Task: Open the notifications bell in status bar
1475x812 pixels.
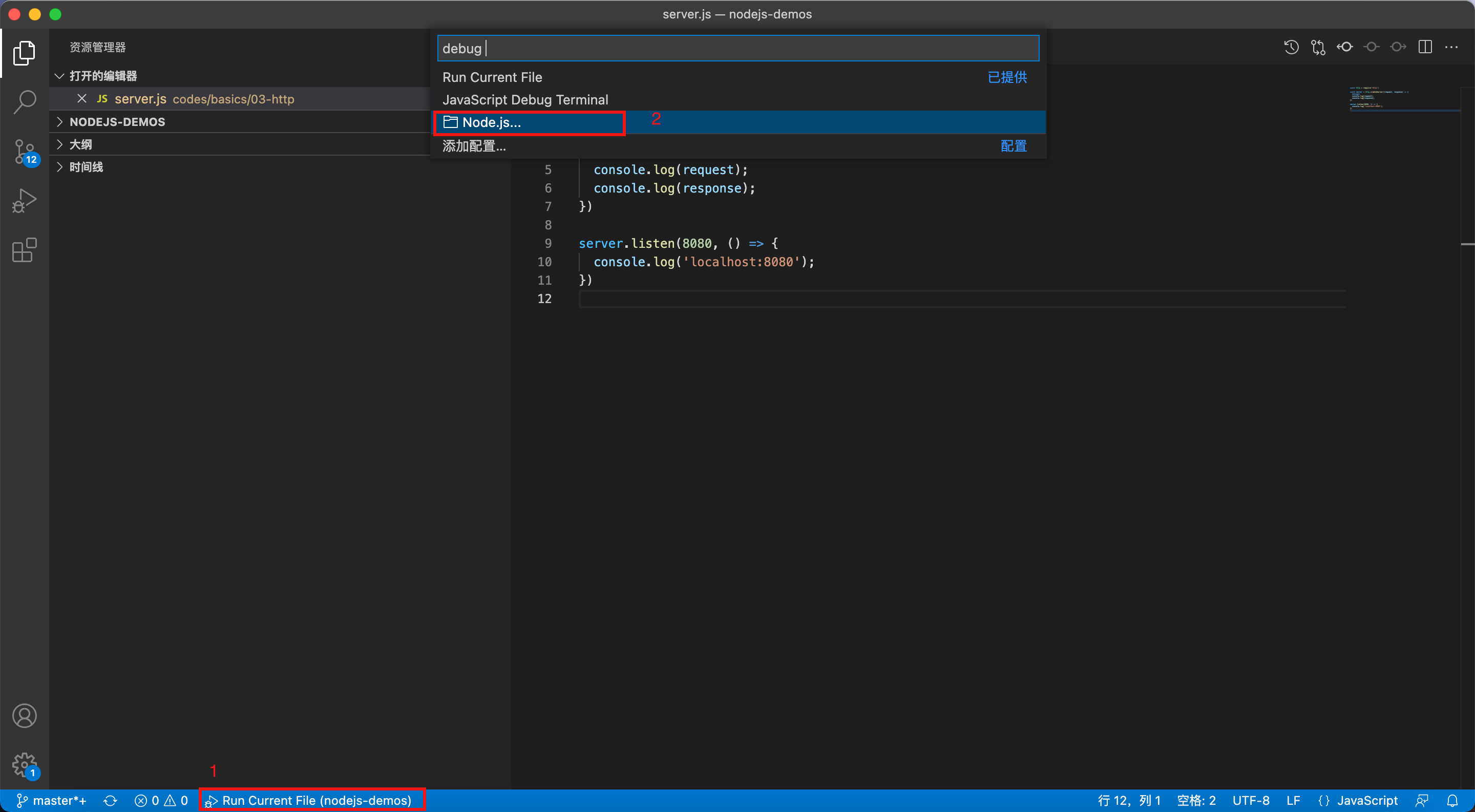Action: [x=1452, y=800]
